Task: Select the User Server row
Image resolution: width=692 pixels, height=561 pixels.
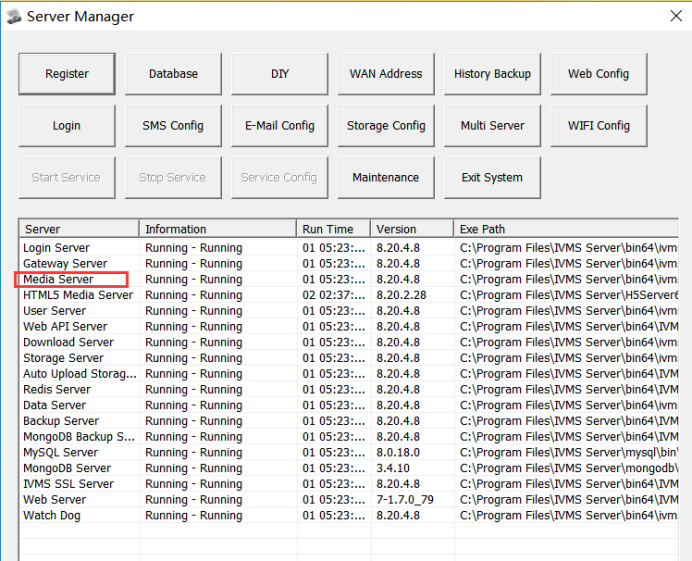Action: click(x=349, y=311)
